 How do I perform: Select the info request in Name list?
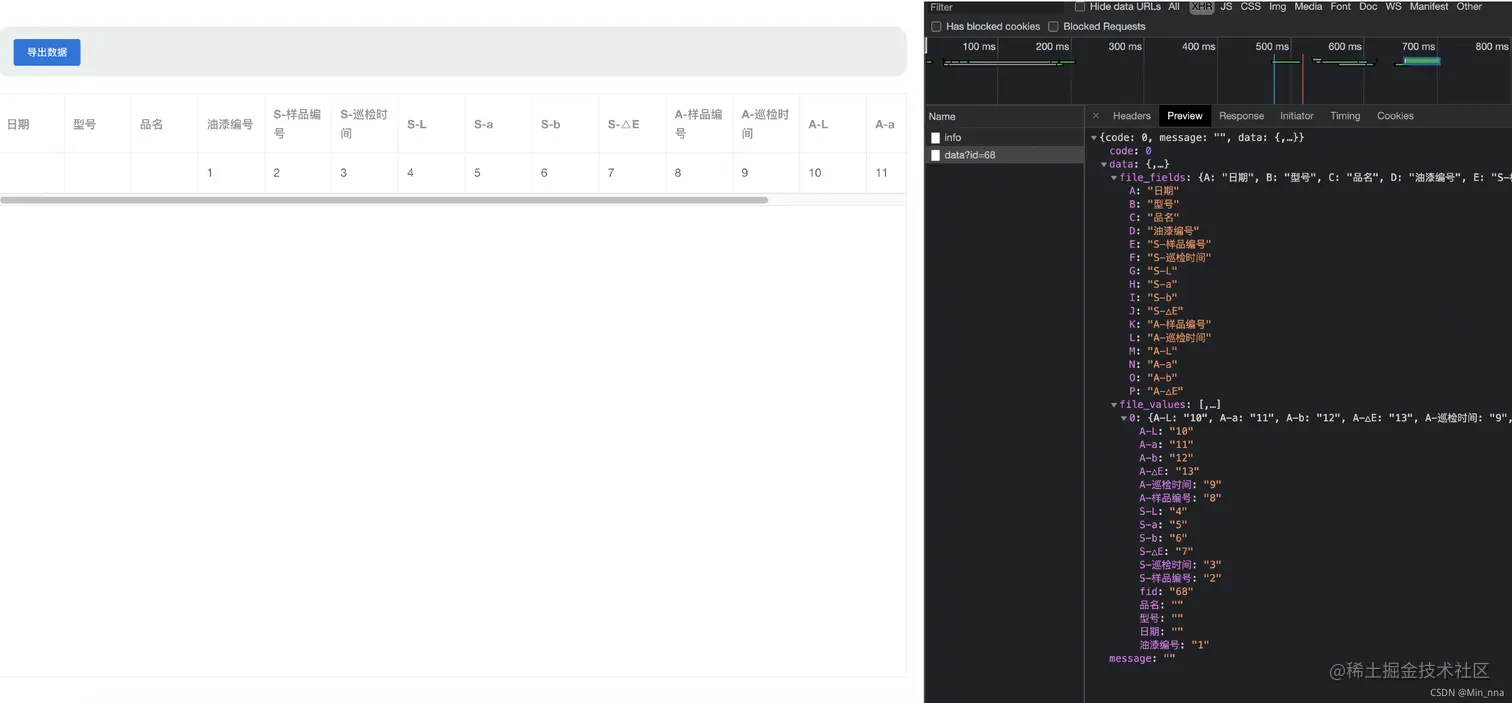click(x=1004, y=137)
